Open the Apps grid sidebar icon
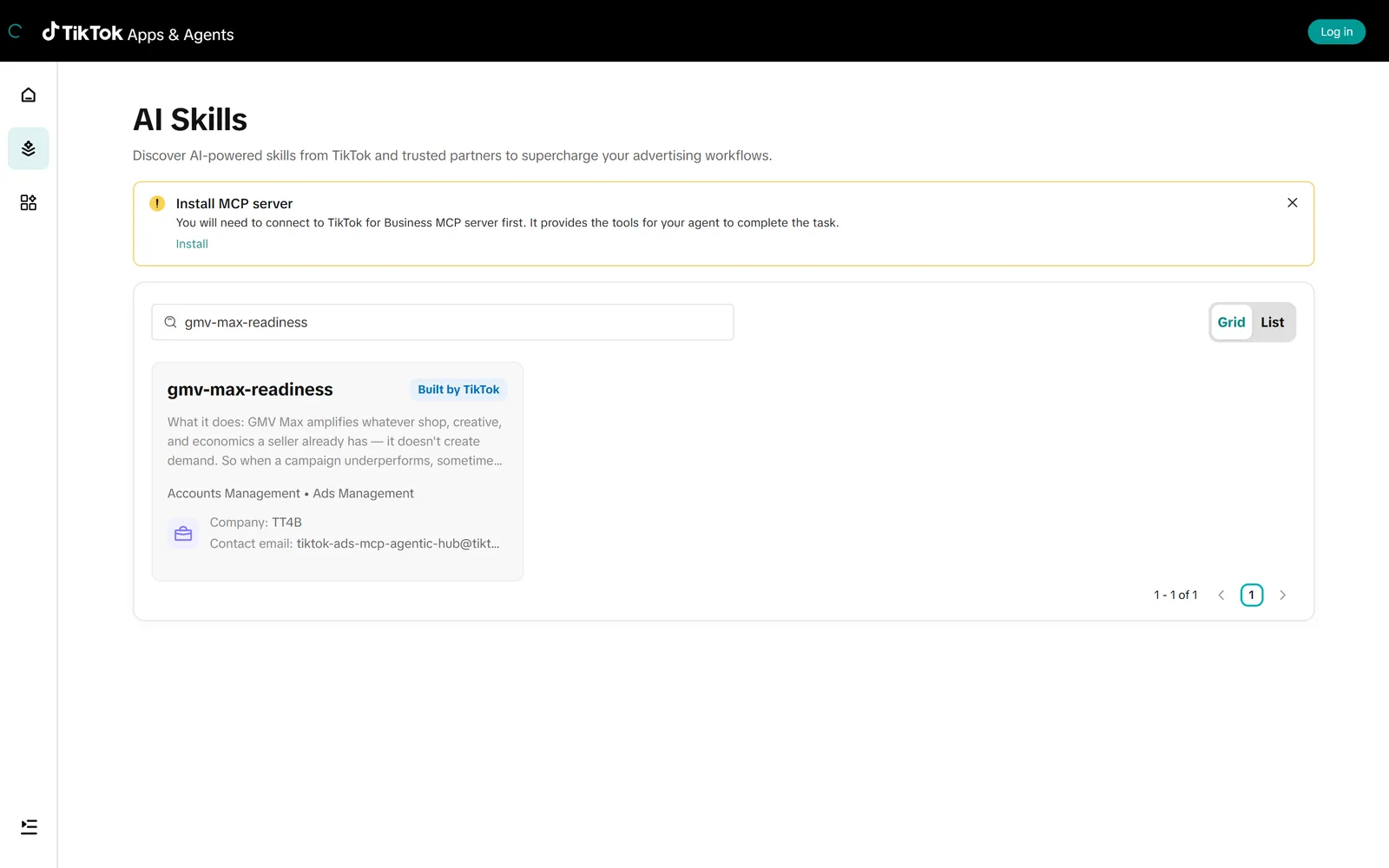The image size is (1389, 868). pyautogui.click(x=29, y=202)
